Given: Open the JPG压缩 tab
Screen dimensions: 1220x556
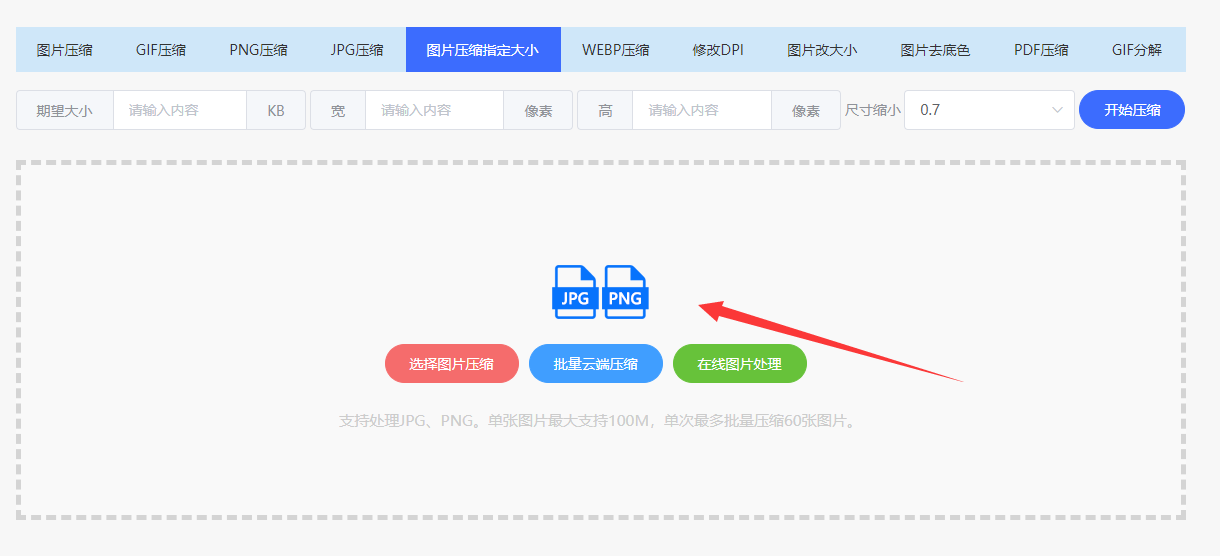Looking at the screenshot, I should [357, 50].
